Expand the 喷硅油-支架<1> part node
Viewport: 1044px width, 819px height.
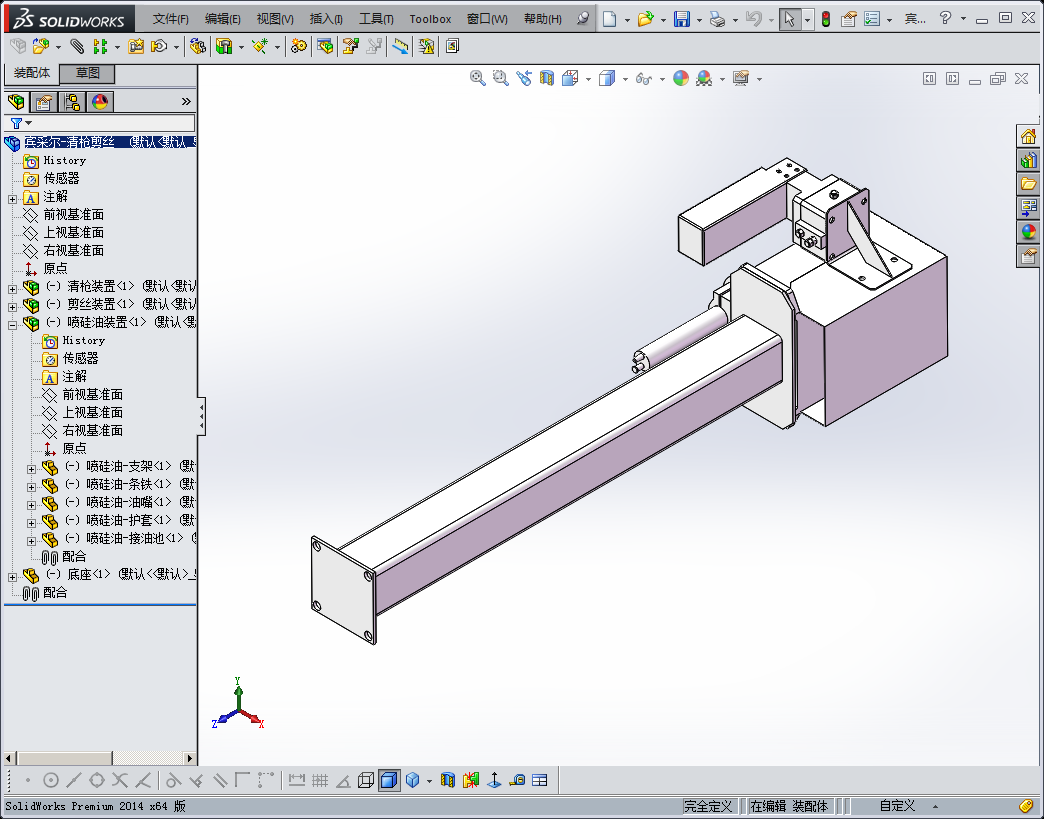31,469
